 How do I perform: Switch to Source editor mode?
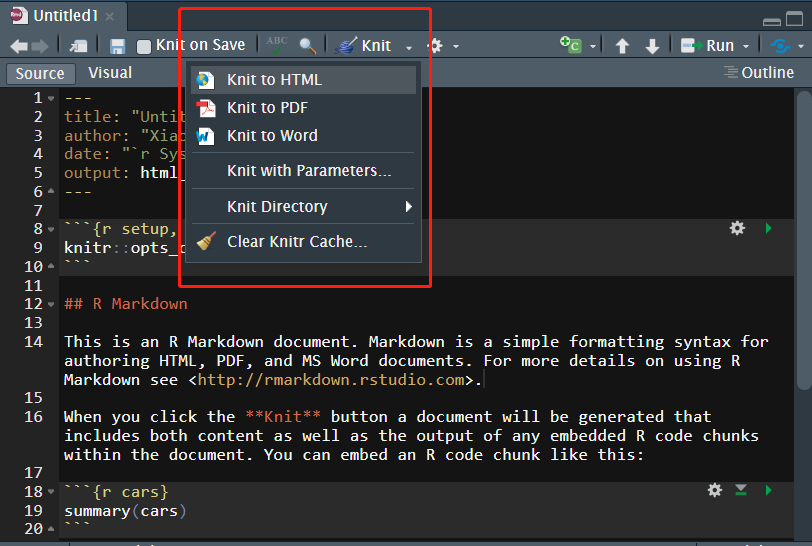tap(40, 74)
